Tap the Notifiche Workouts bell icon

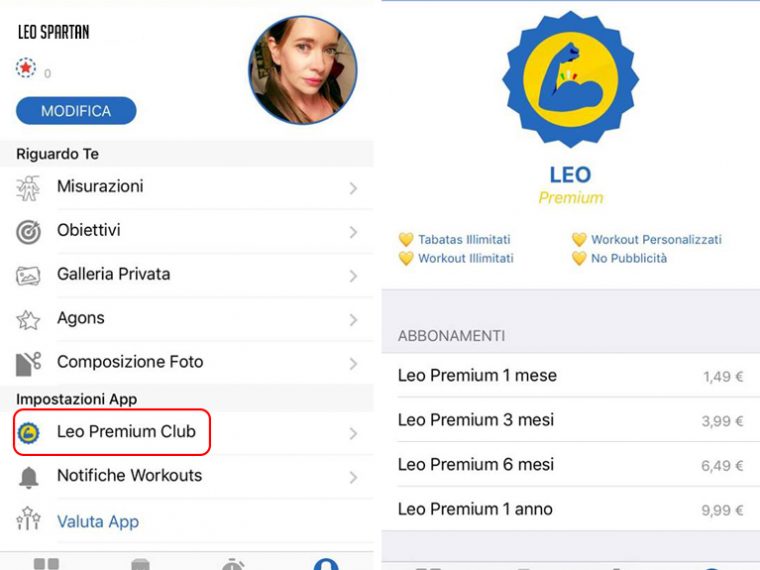pyautogui.click(x=29, y=477)
